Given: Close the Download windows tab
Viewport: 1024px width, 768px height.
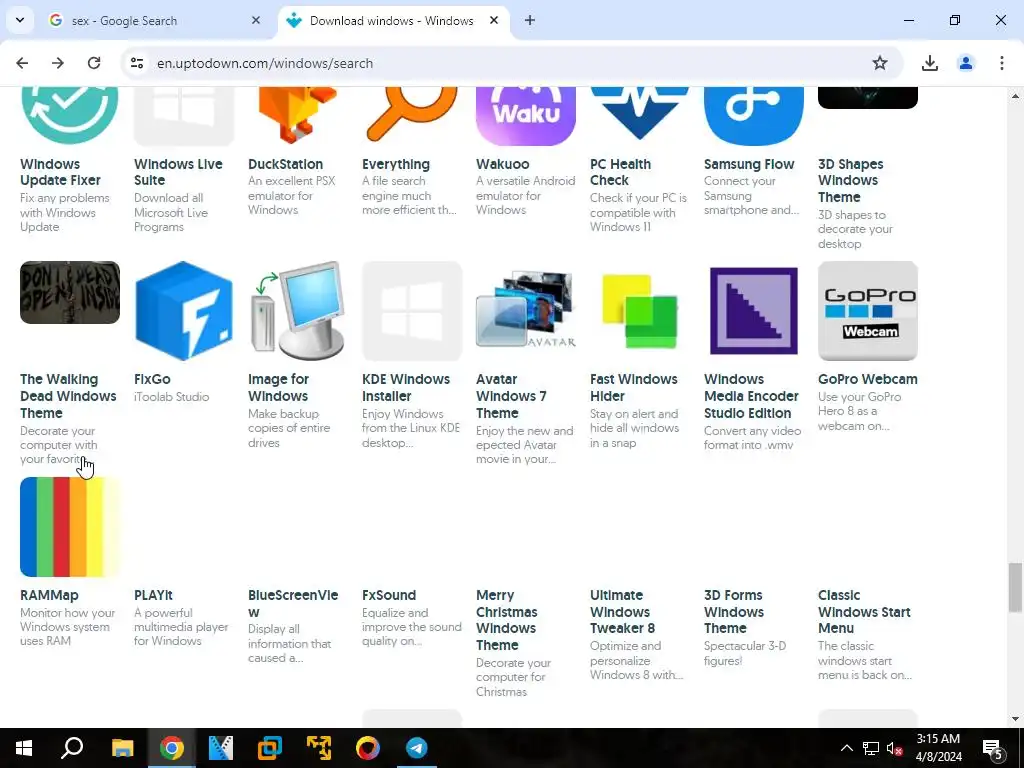Looking at the screenshot, I should [x=494, y=20].
